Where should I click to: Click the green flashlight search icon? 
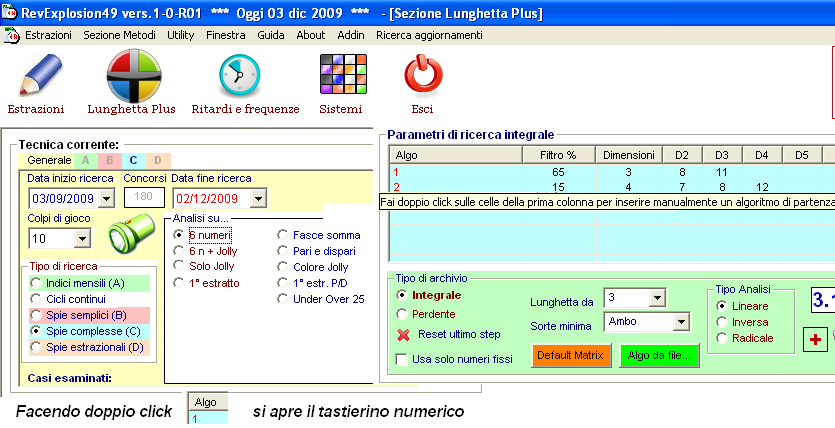click(x=132, y=233)
